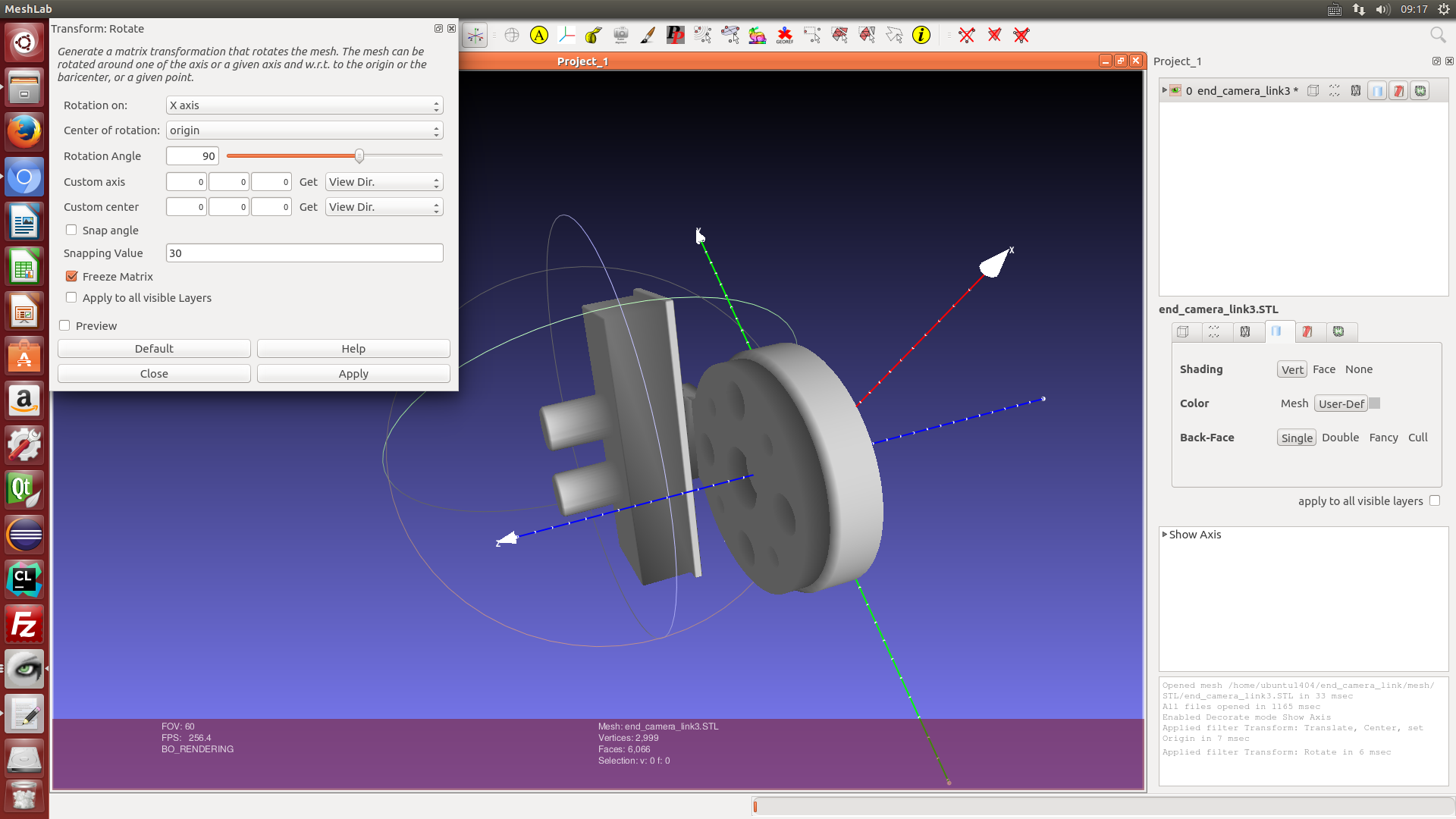Toggle visibility eye of end_camera_link3 layer

[x=1175, y=91]
